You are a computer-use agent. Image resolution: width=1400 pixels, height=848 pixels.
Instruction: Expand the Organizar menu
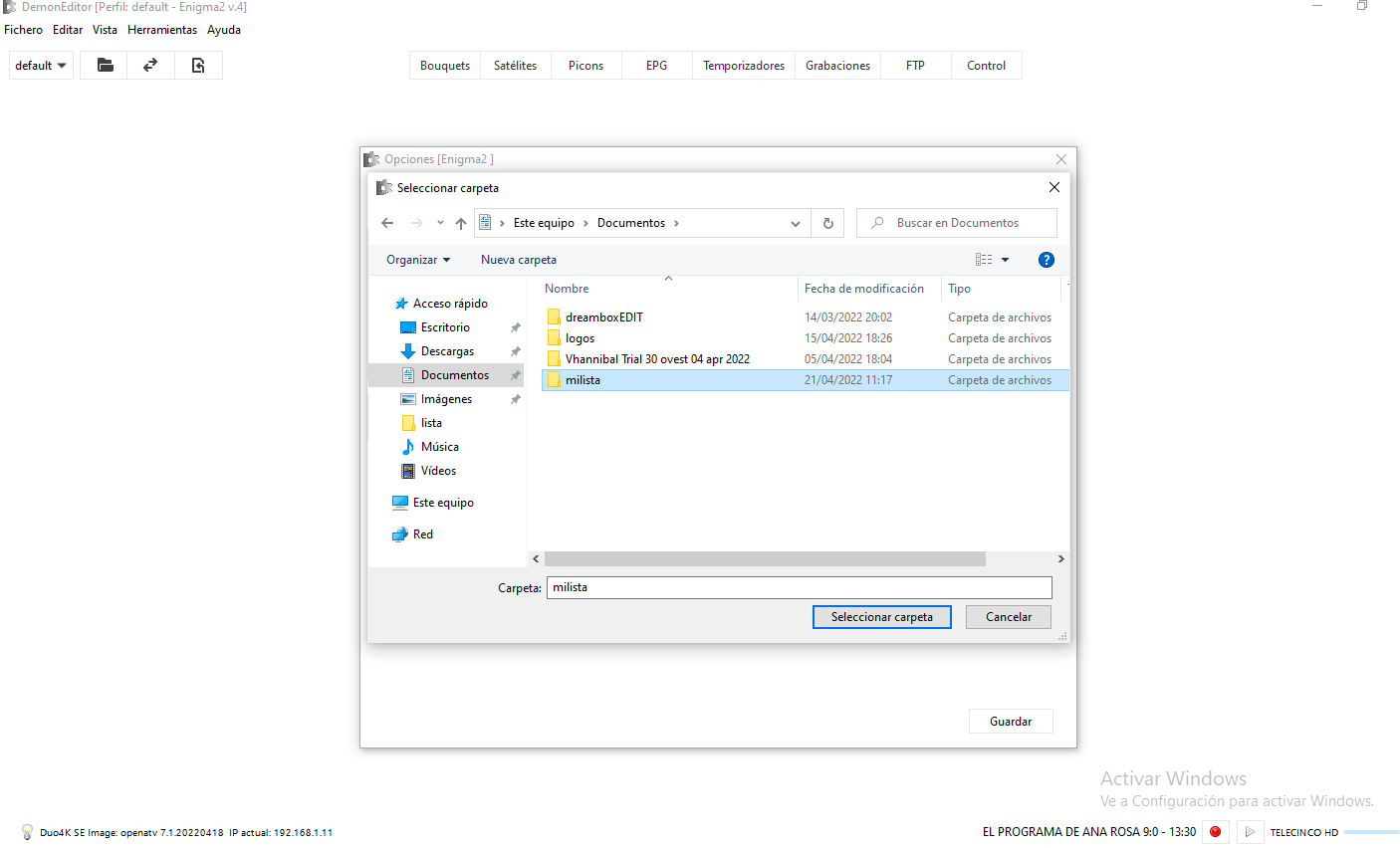(418, 260)
